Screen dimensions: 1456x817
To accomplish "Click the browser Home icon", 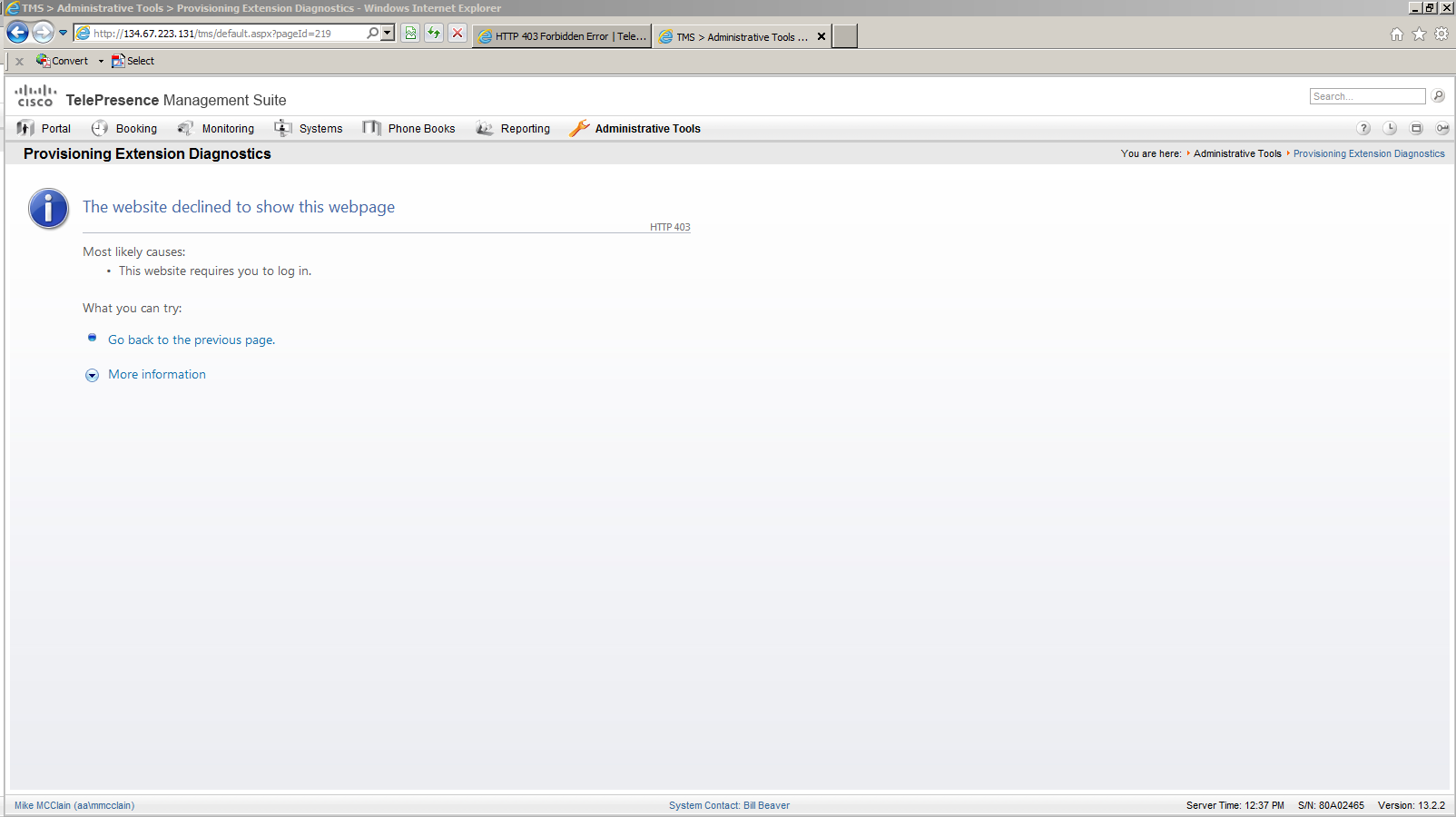I will (x=1397, y=34).
